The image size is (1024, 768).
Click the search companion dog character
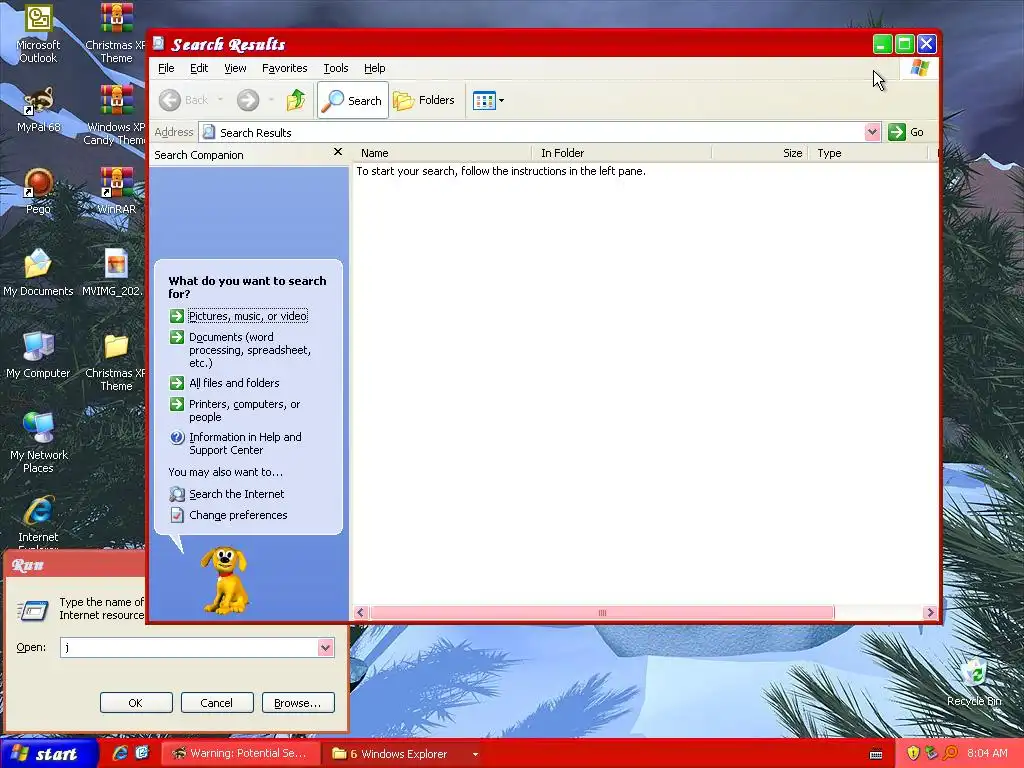click(225, 580)
